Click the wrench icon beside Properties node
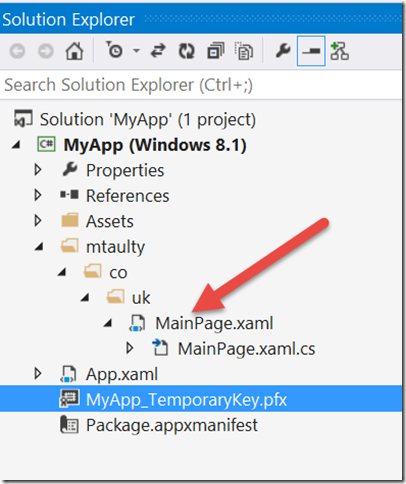The width and height of the screenshot is (406, 484). (x=70, y=169)
